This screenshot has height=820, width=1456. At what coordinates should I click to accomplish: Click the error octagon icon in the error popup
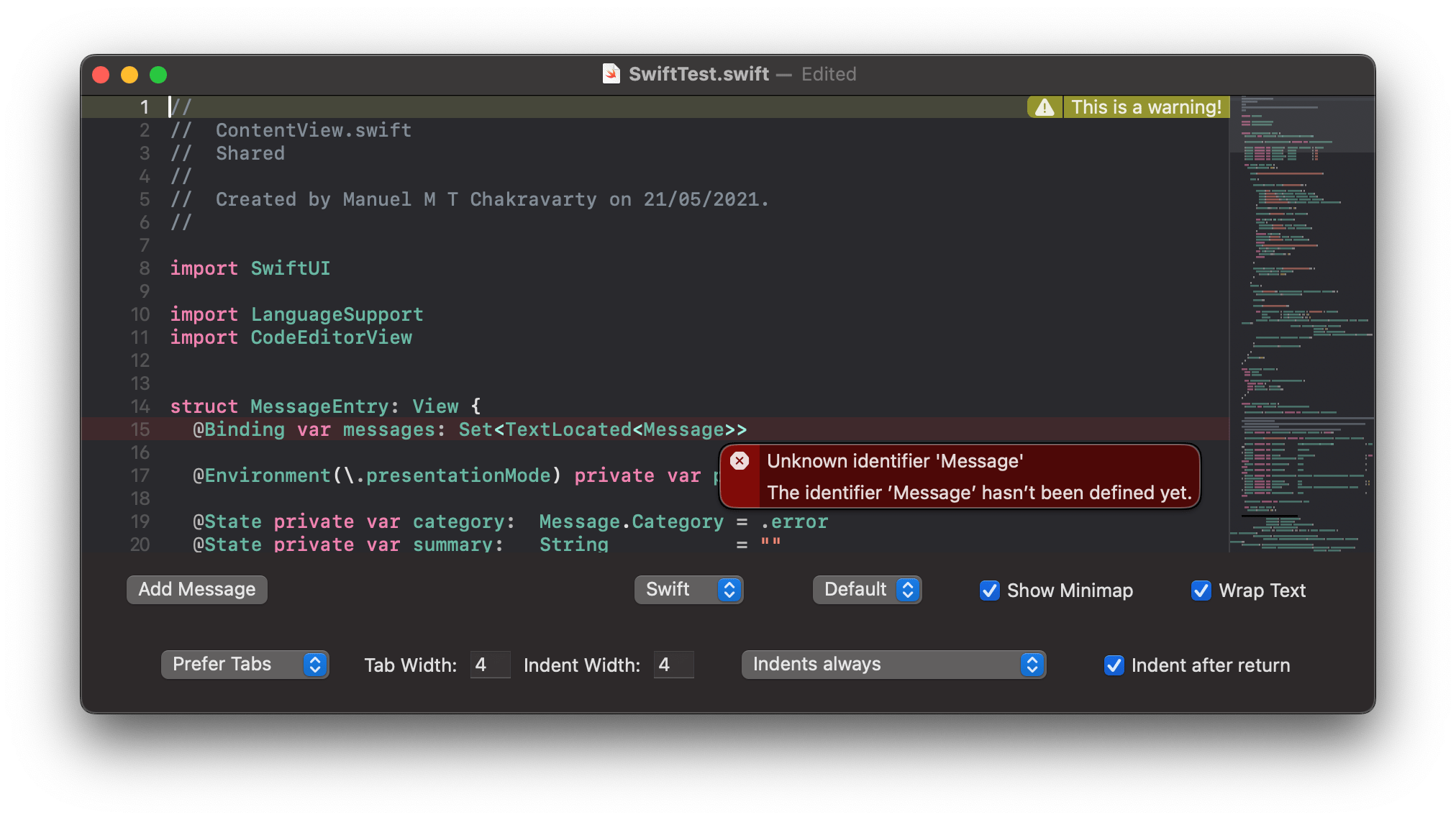[740, 461]
